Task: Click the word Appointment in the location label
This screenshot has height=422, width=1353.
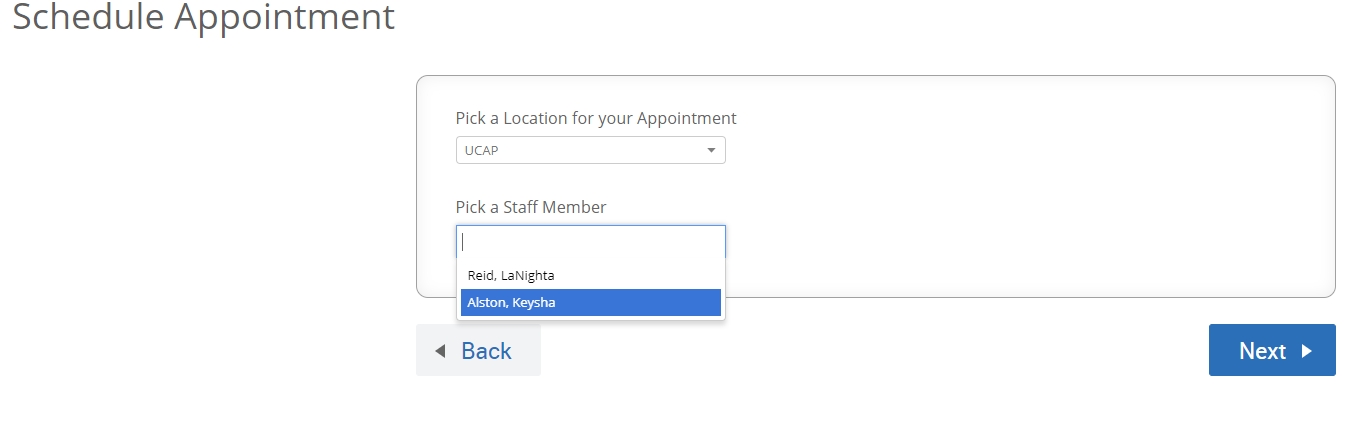Action: [x=687, y=118]
